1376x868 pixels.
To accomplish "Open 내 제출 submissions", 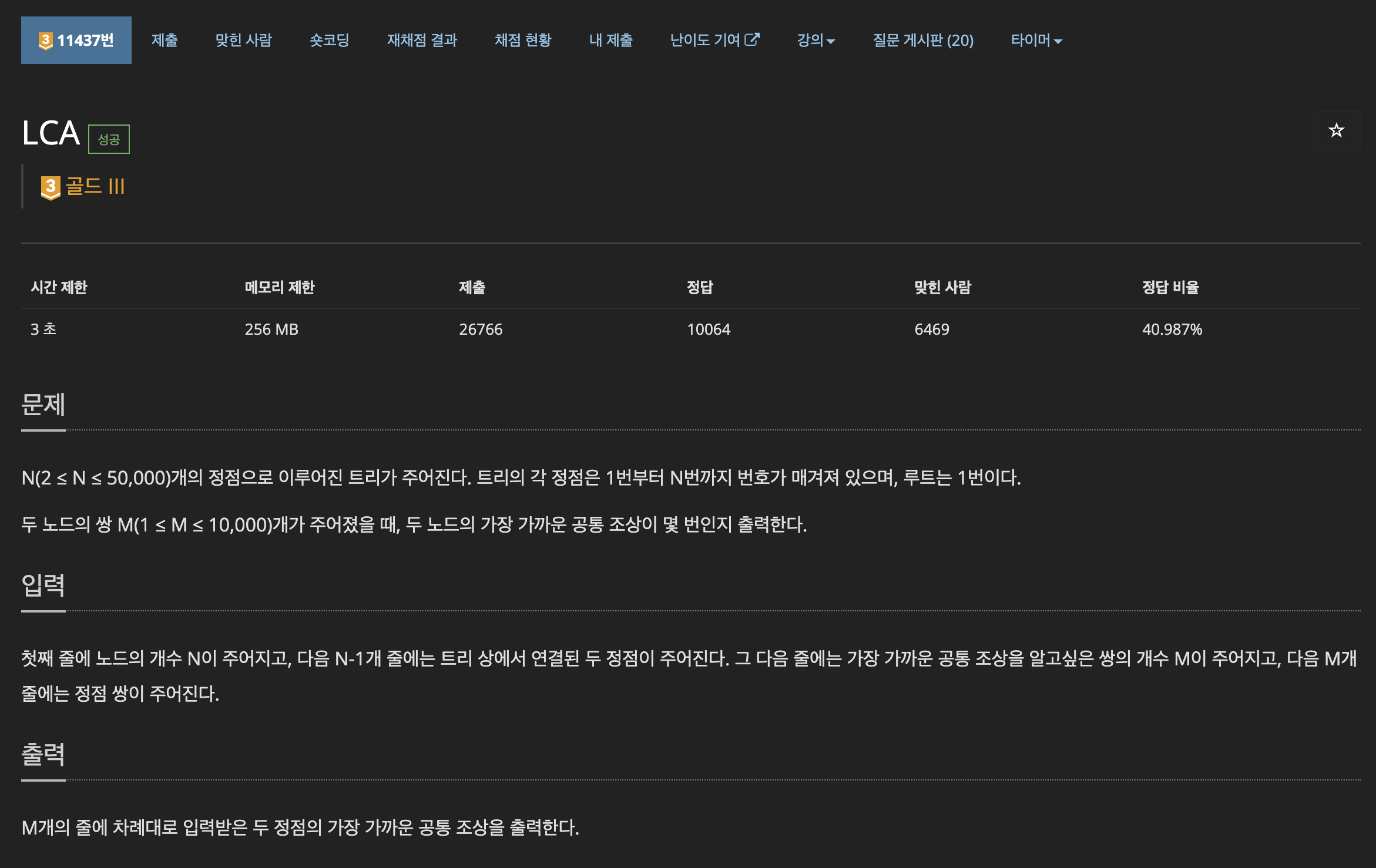I will 610,41.
